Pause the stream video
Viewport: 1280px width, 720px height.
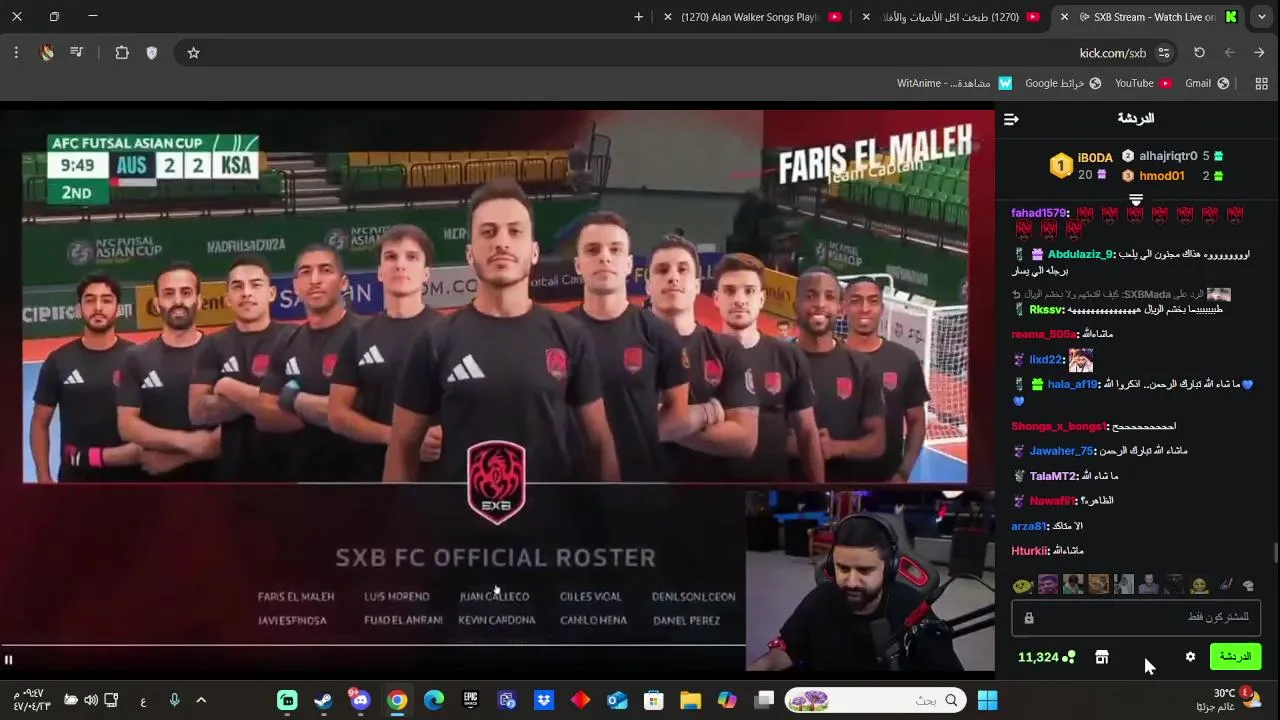click(x=8, y=659)
